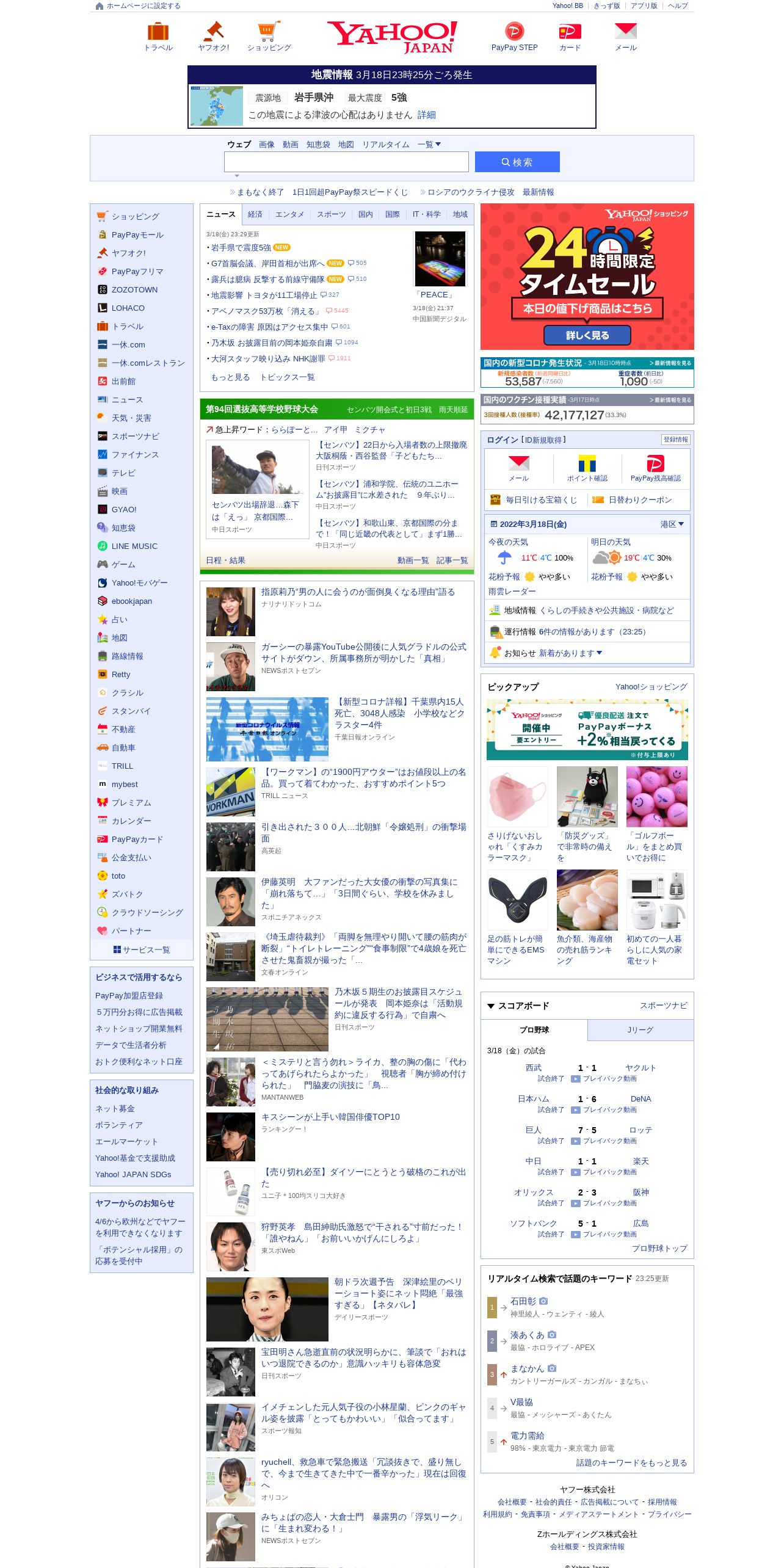The image size is (784, 1568).
Task: Open the ヤフオク! gavel icon in header
Action: pos(214,31)
